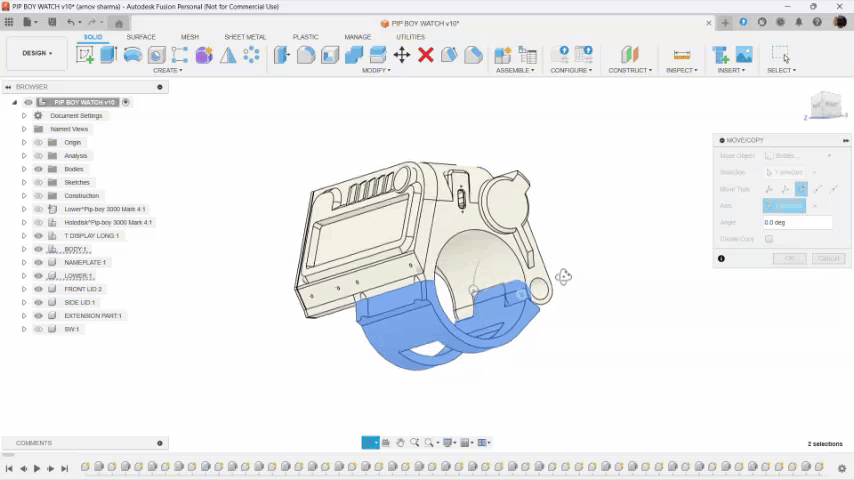
Task: Select the Lower^Pip-boy 3000 Mark 4:1 item
Action: 105,209
